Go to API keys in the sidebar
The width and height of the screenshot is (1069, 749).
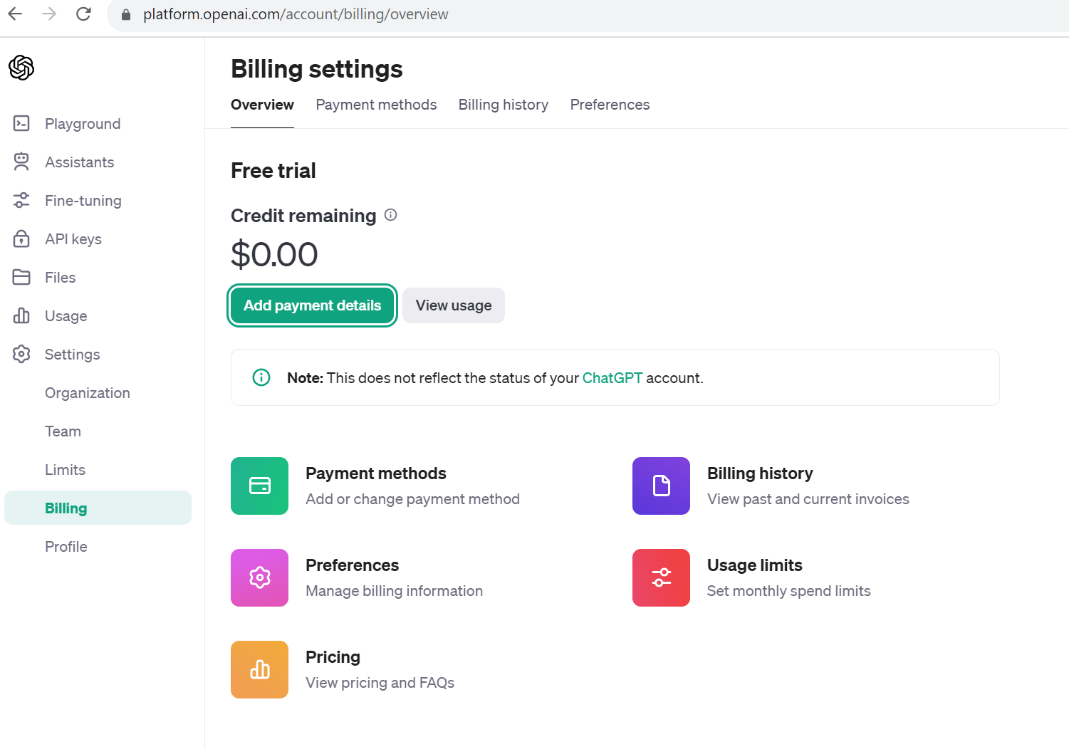click(x=73, y=239)
